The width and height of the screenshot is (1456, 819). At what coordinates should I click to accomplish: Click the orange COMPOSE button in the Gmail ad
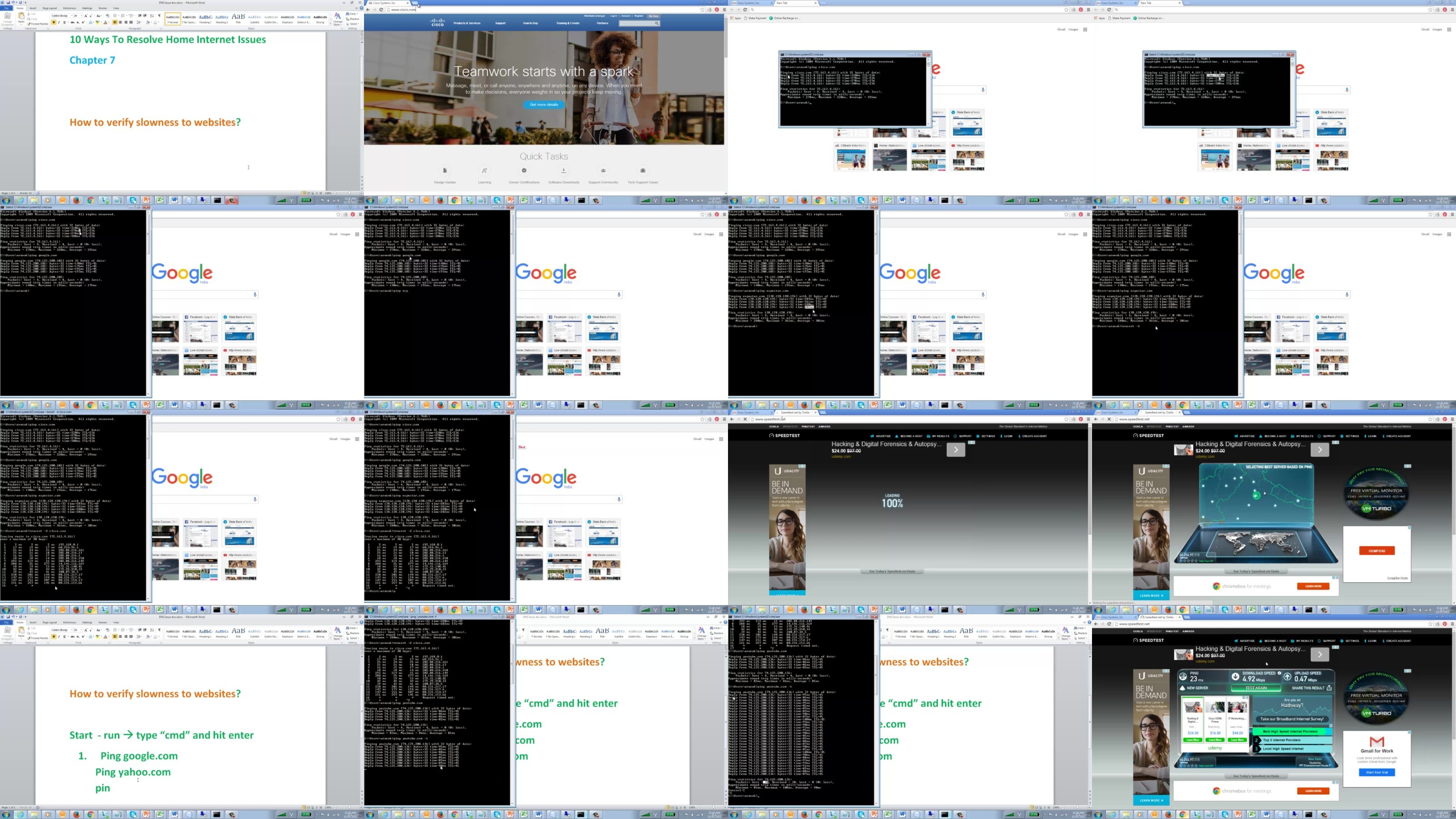coord(1377,551)
